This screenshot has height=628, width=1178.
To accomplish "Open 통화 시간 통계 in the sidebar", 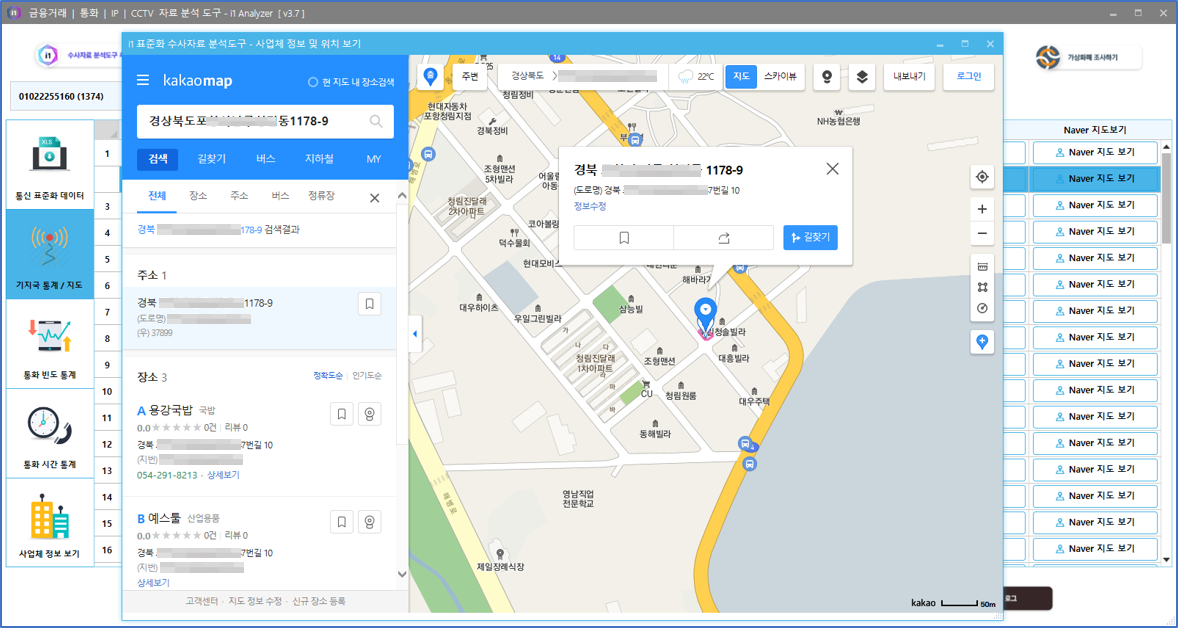I will (x=50, y=433).
